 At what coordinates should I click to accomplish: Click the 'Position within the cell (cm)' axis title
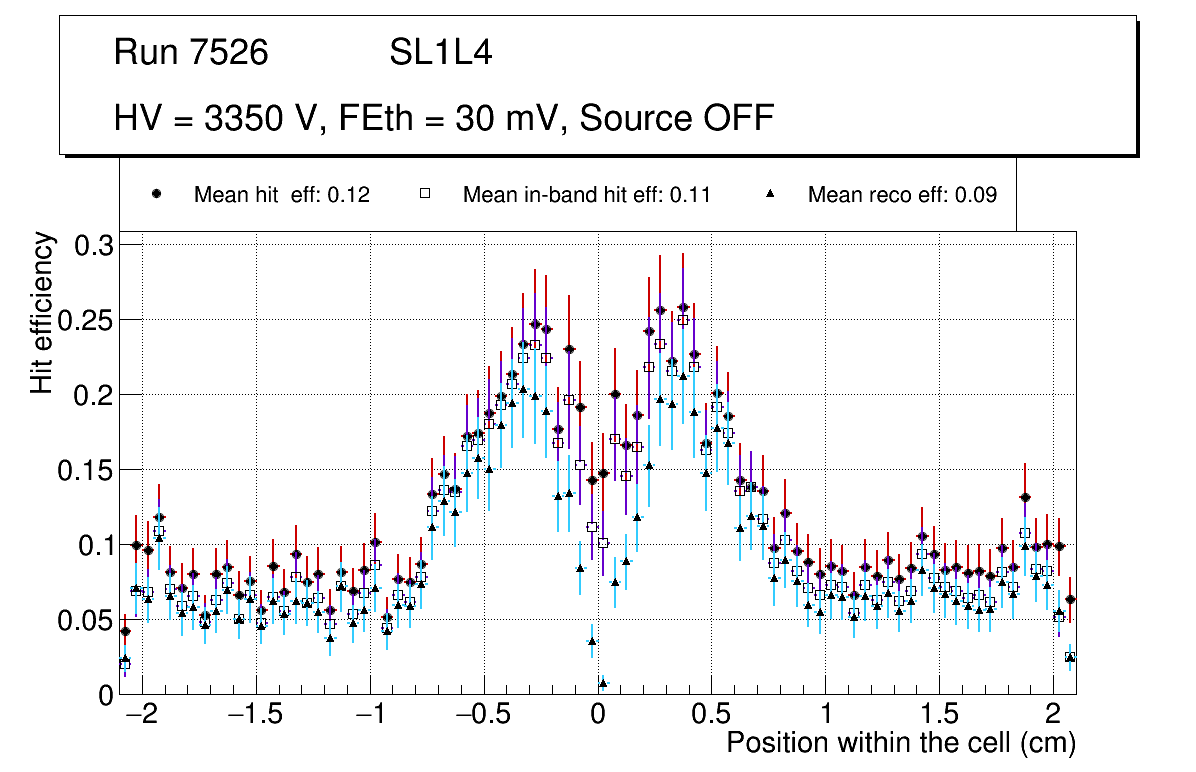click(900, 744)
